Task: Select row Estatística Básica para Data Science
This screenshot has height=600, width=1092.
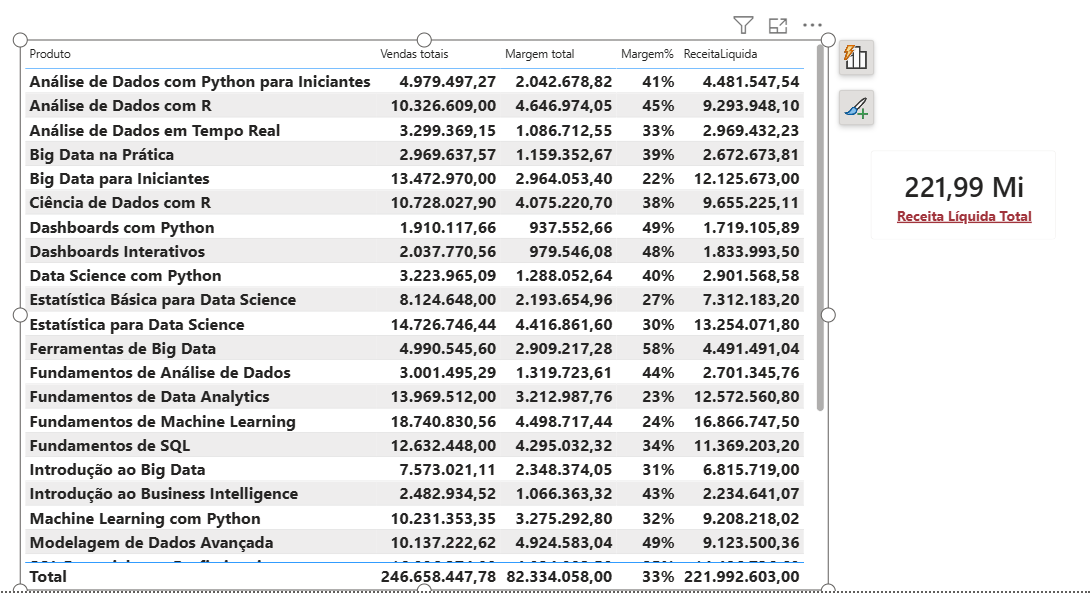Action: pyautogui.click(x=414, y=300)
